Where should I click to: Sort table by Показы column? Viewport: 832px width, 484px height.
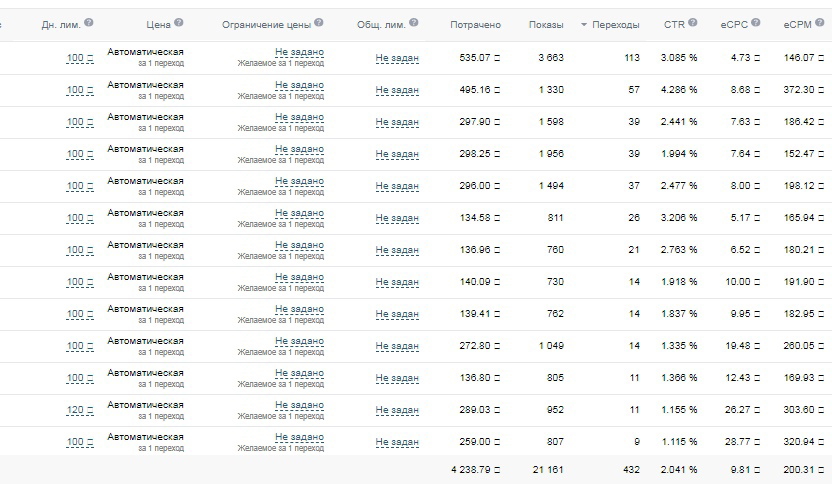[x=546, y=24]
